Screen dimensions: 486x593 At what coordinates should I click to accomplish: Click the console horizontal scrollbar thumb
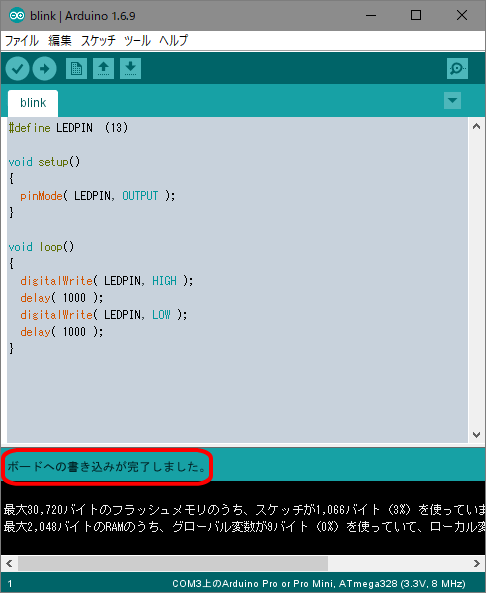[x=173, y=564]
